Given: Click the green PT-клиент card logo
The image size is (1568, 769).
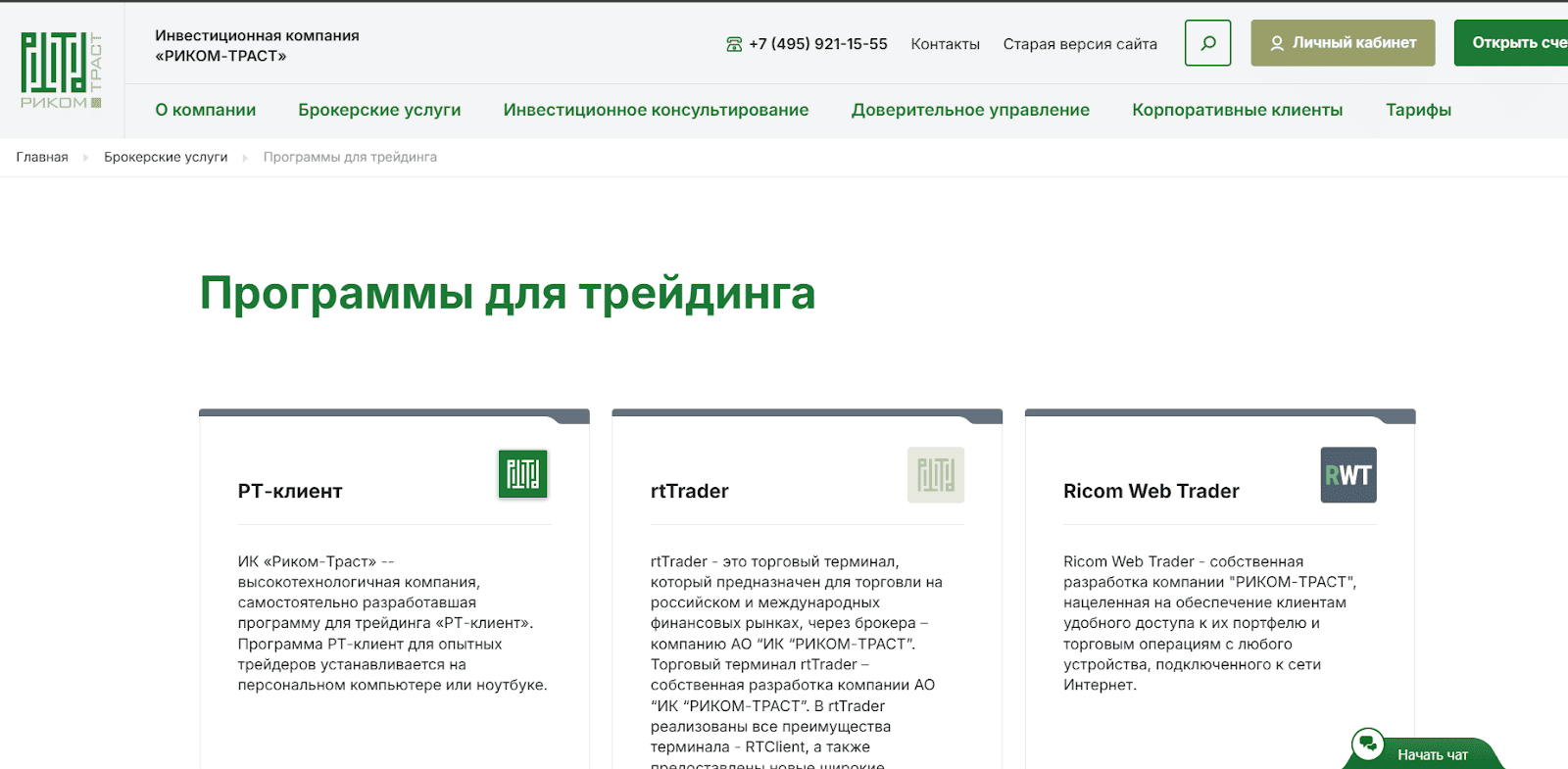Looking at the screenshot, I should click(522, 474).
